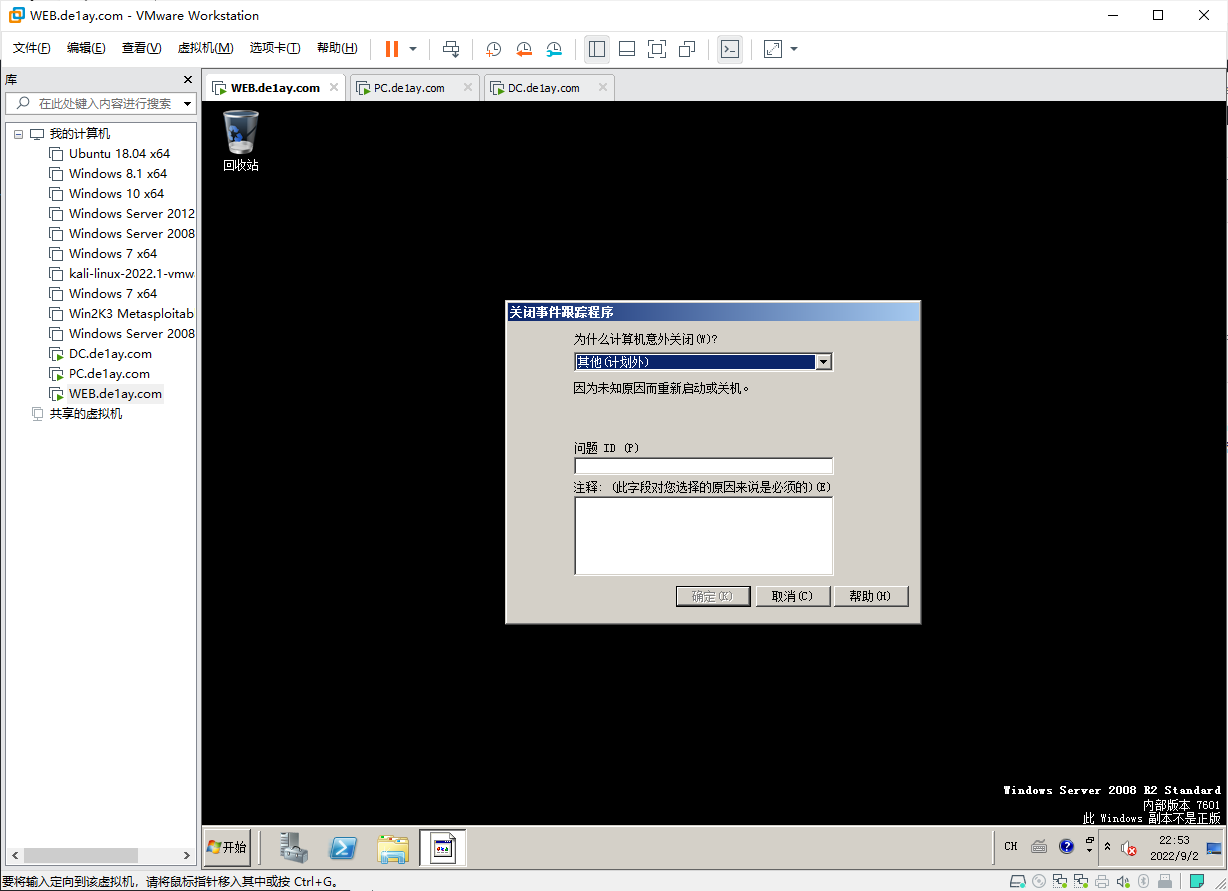Click the 确定(K) button in the dialog
This screenshot has width=1228, height=891.
click(x=713, y=596)
